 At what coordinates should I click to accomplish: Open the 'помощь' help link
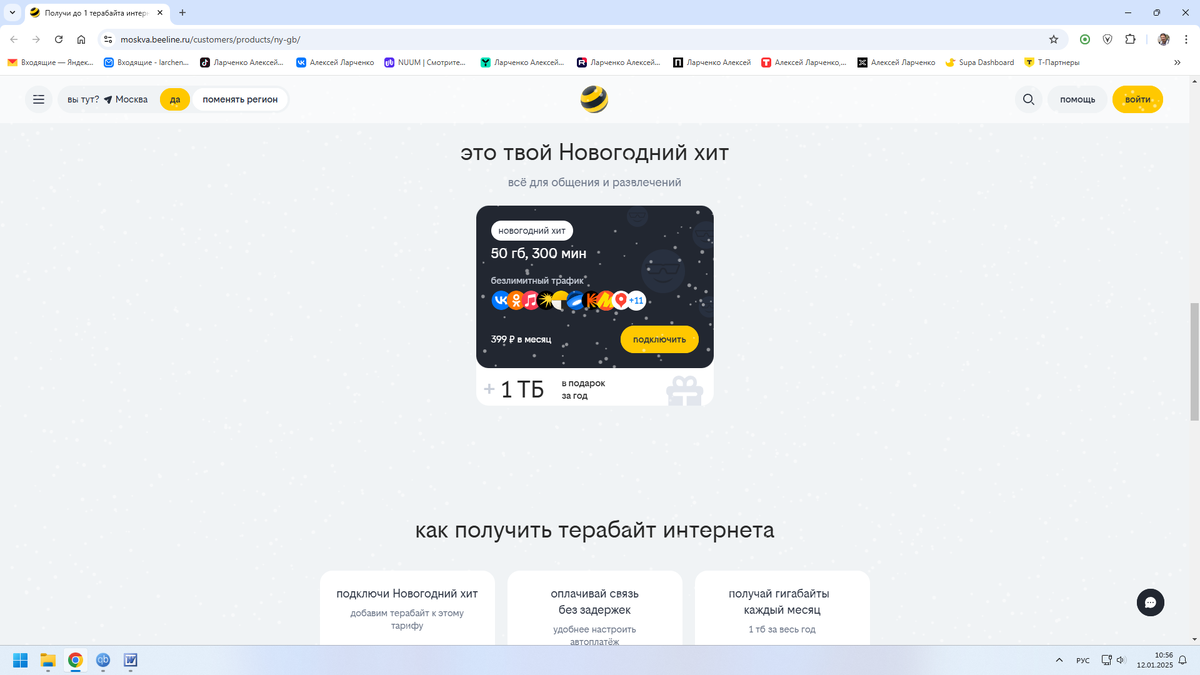coord(1077,100)
